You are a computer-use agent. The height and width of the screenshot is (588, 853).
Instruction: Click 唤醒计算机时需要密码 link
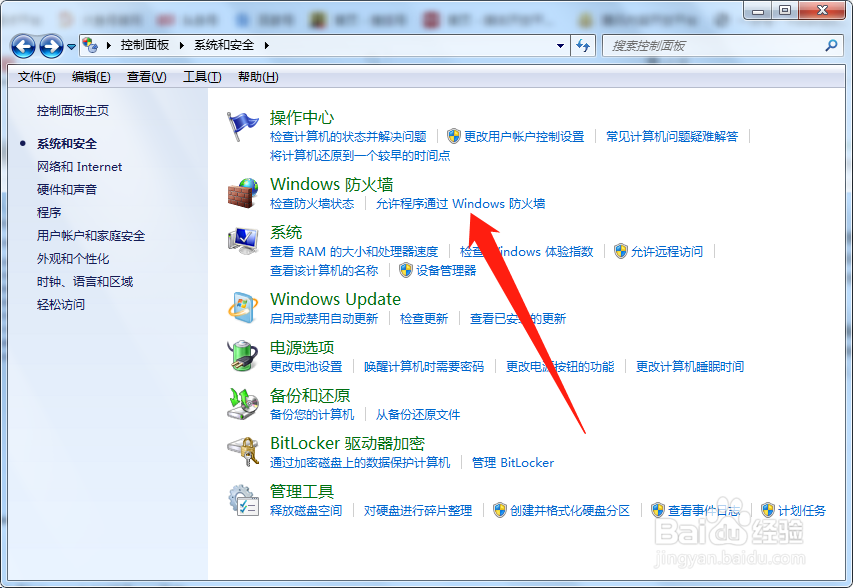point(424,366)
